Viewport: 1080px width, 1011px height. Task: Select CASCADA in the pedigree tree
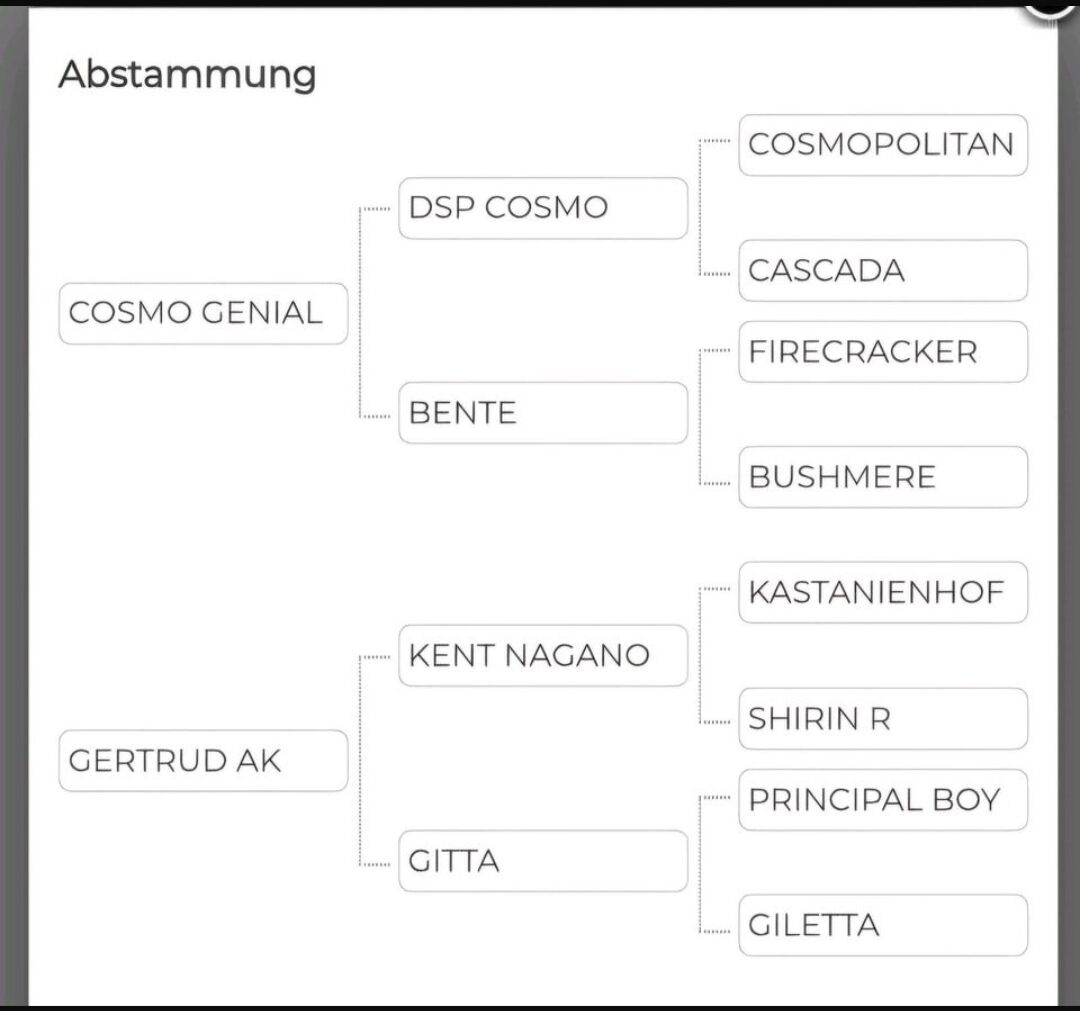[883, 270]
